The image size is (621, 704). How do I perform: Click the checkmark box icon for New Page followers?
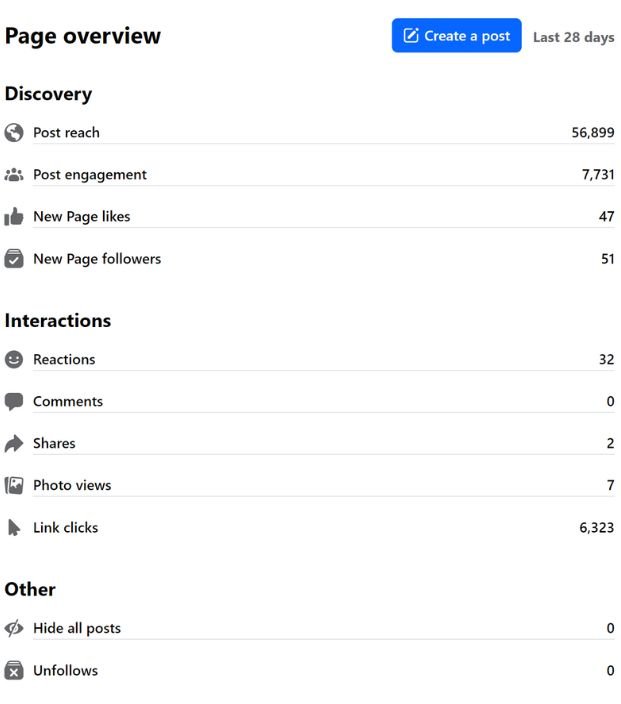coord(14,259)
